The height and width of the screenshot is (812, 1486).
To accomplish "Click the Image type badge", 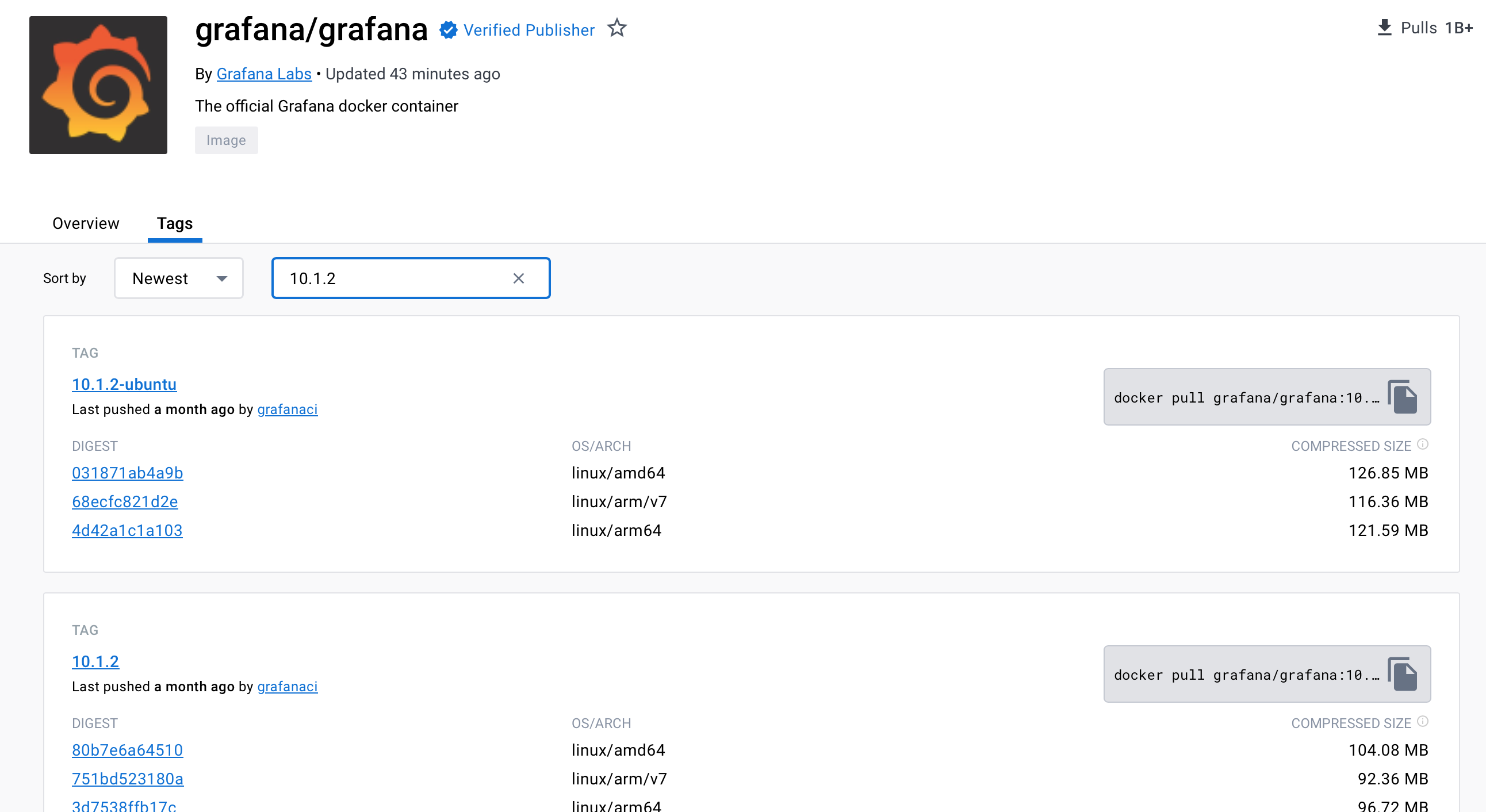I will click(226, 140).
